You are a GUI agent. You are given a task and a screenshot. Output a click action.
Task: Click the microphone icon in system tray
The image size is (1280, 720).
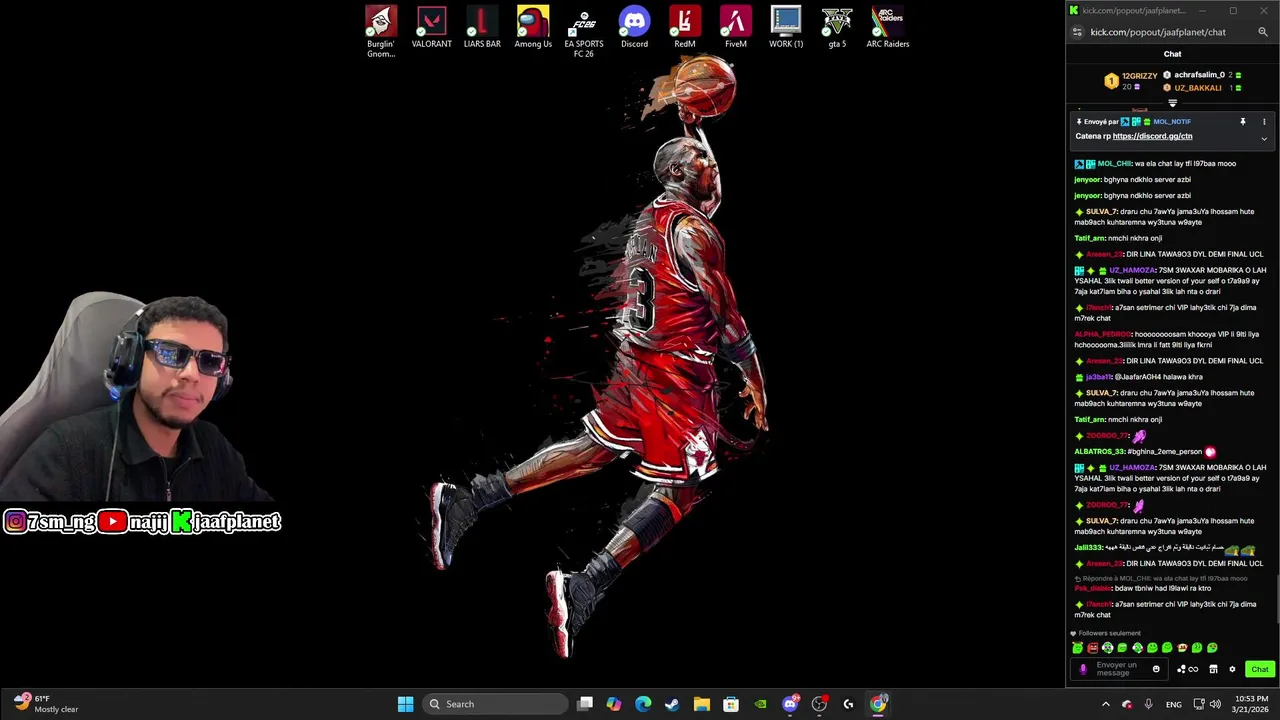[1149, 704]
